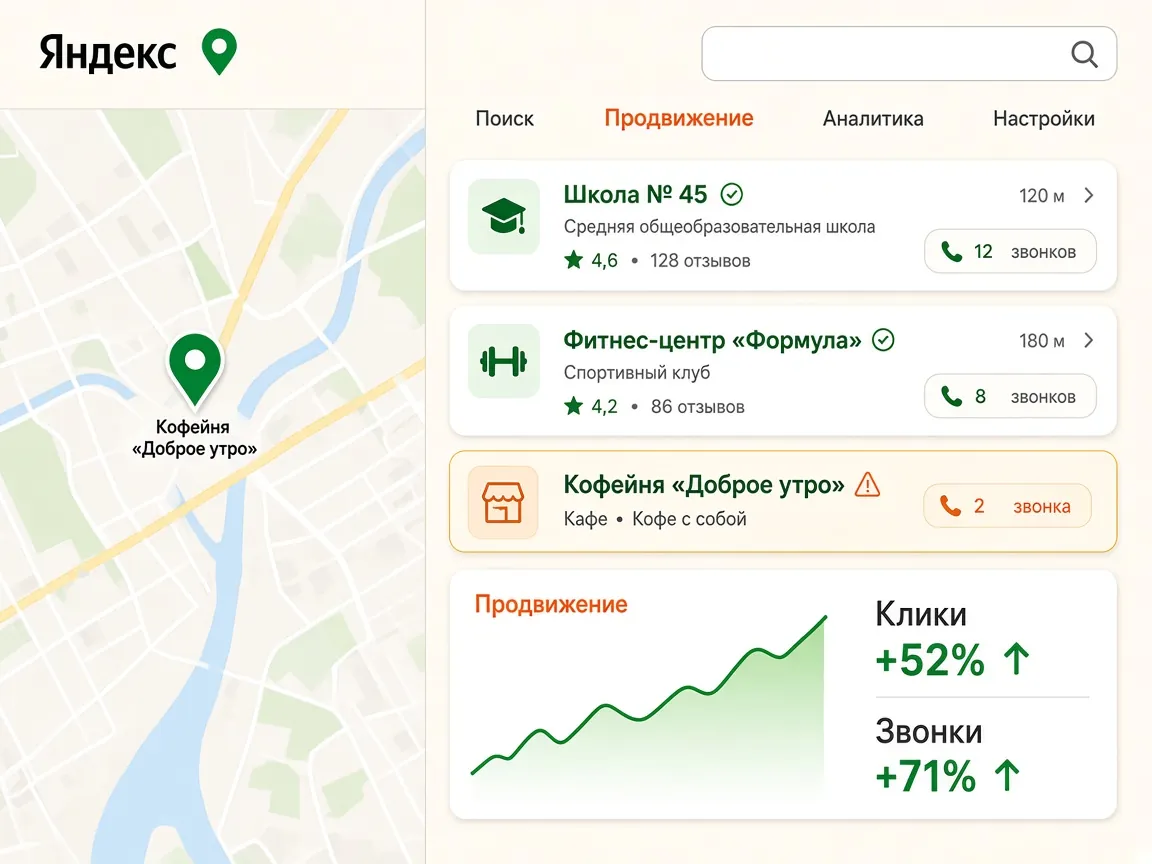Click the warning triangle beside Кофейня

click(868, 485)
